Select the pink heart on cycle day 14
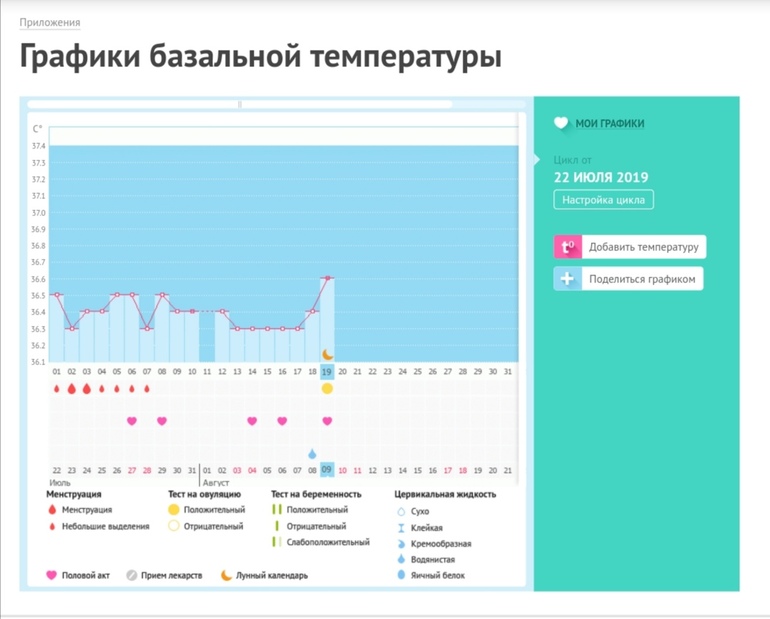The width and height of the screenshot is (770, 619). pos(252,421)
